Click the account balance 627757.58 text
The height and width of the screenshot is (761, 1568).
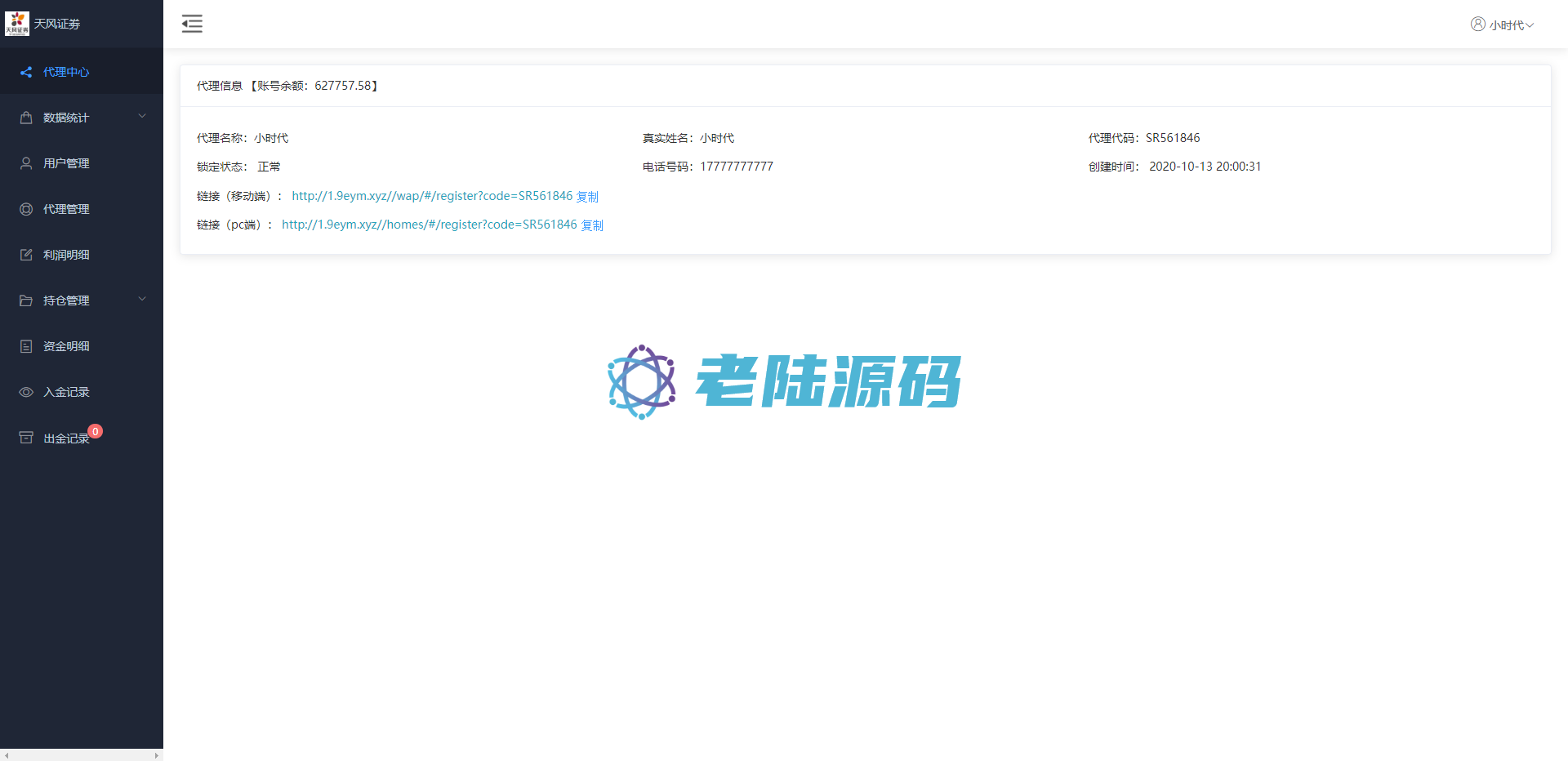click(x=343, y=86)
